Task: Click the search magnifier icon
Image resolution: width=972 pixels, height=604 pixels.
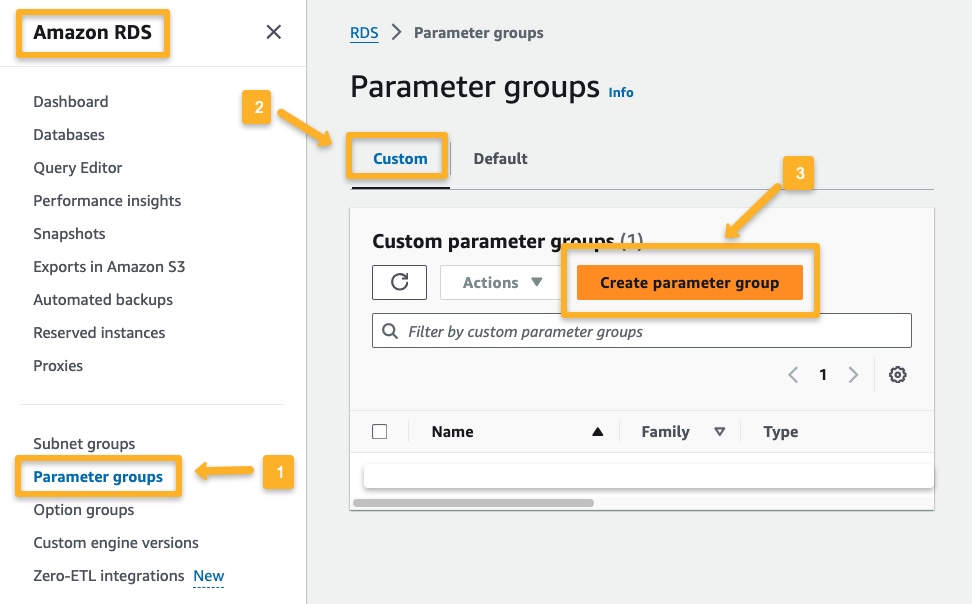Action: (x=390, y=331)
